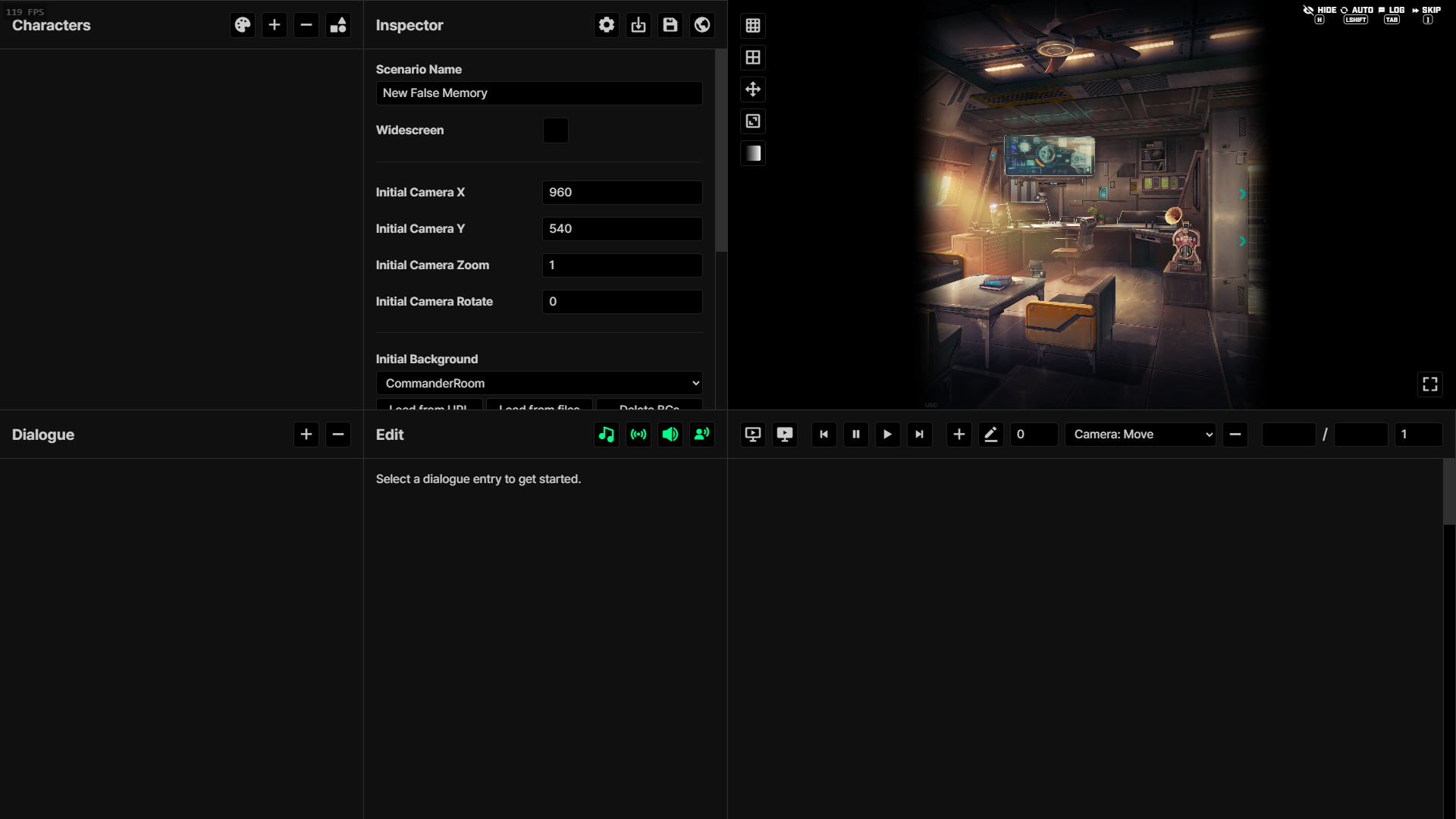Click the Initial Camera Zoom field
Image resolution: width=1456 pixels, height=819 pixels.
pyautogui.click(x=623, y=265)
